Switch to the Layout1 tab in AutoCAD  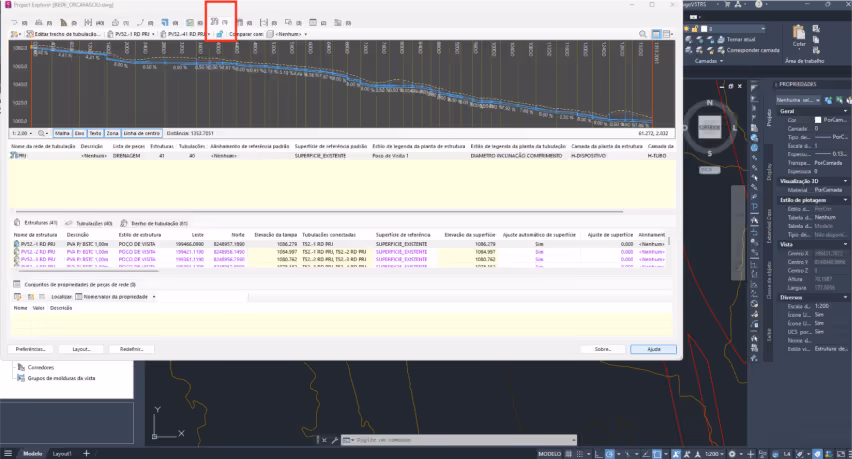[x=61, y=454]
